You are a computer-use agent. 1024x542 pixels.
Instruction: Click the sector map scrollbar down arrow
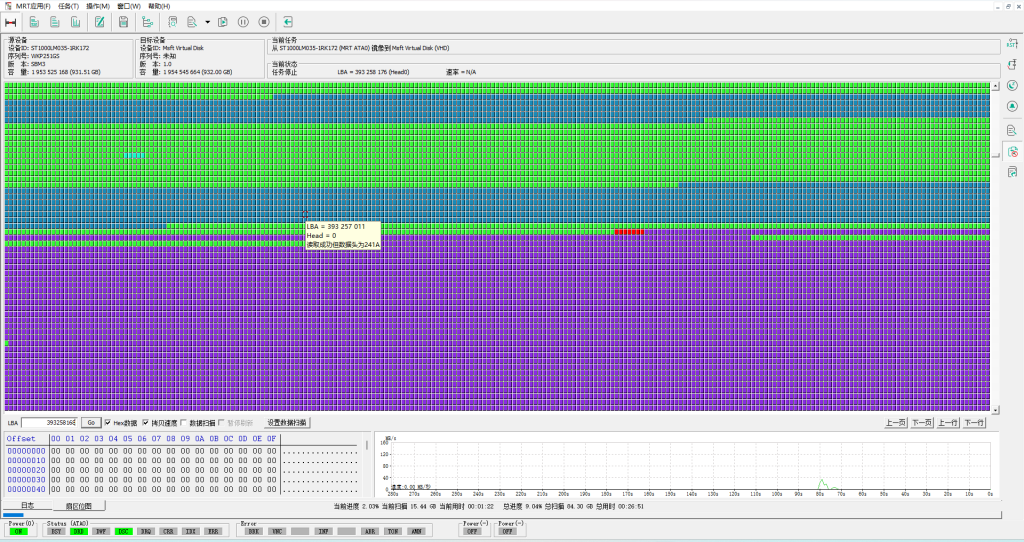click(x=995, y=409)
